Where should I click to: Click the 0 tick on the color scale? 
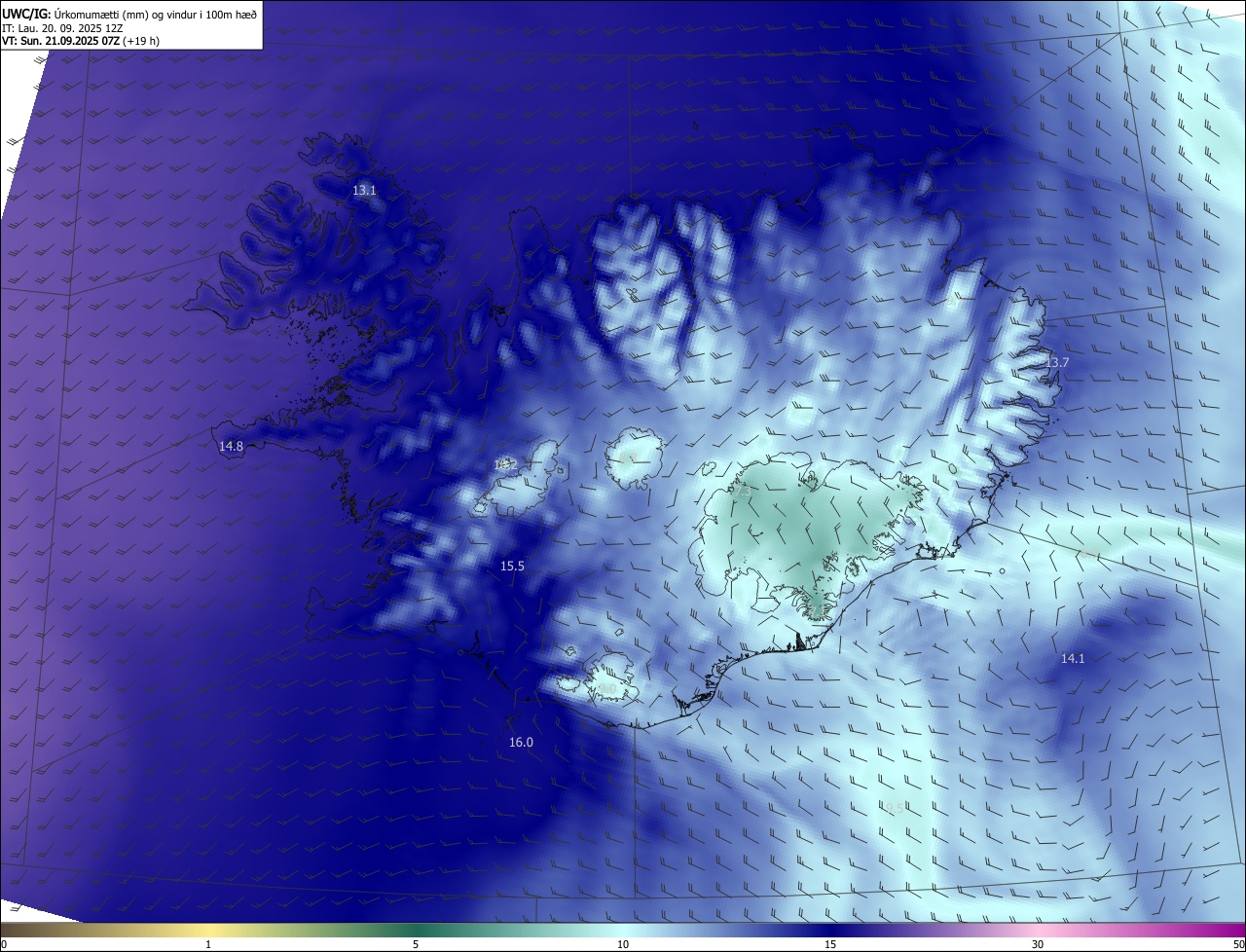4,944
